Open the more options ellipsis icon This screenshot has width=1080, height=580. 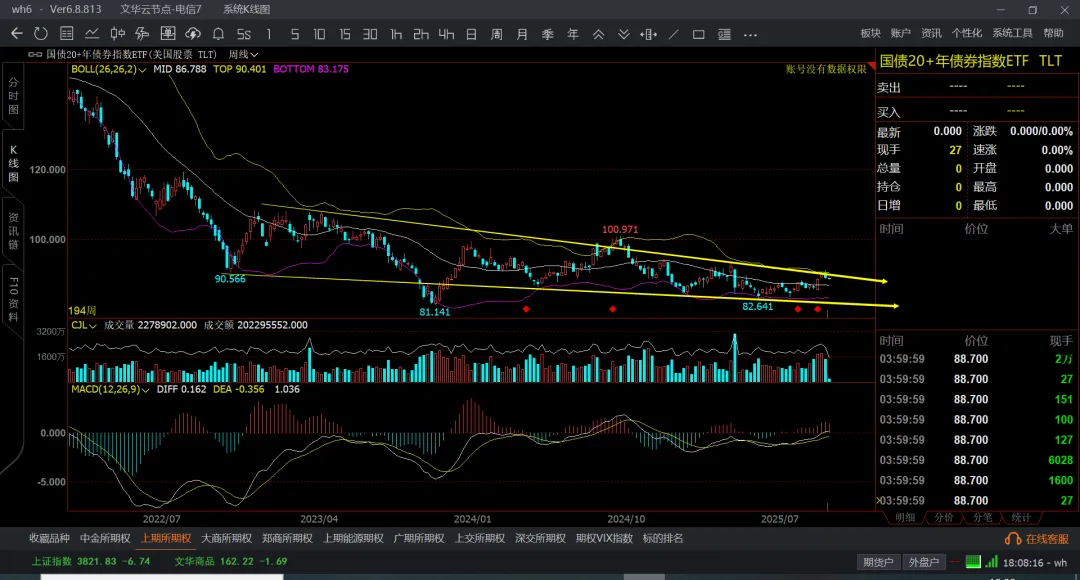tap(750, 34)
